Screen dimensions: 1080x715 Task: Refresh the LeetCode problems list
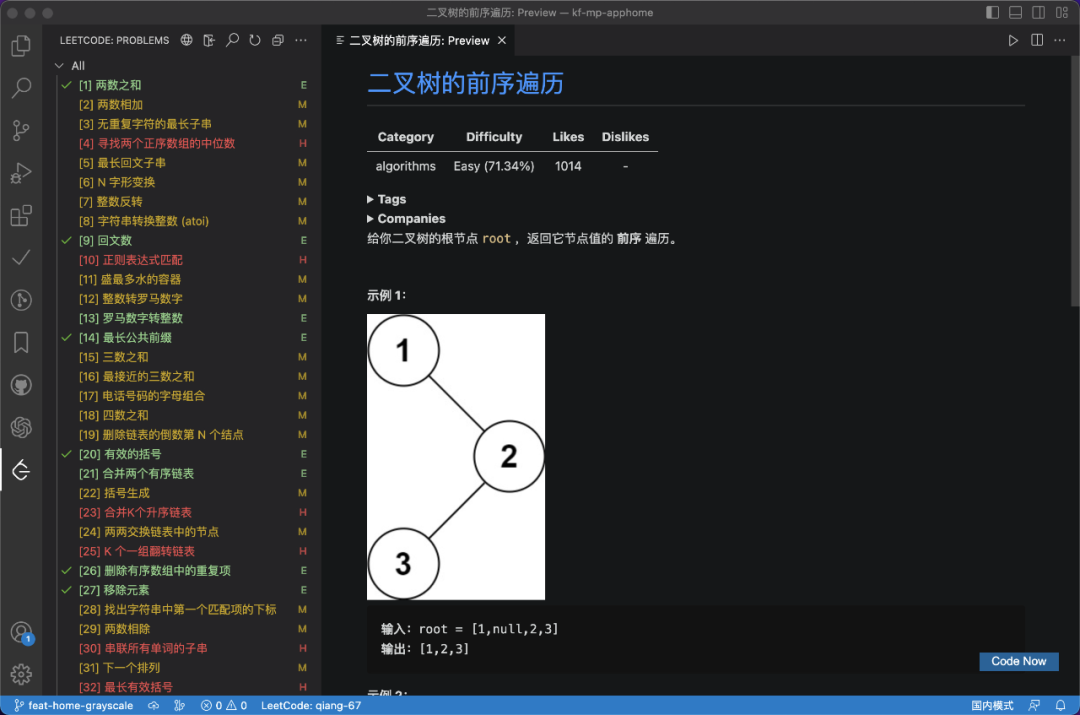point(255,40)
